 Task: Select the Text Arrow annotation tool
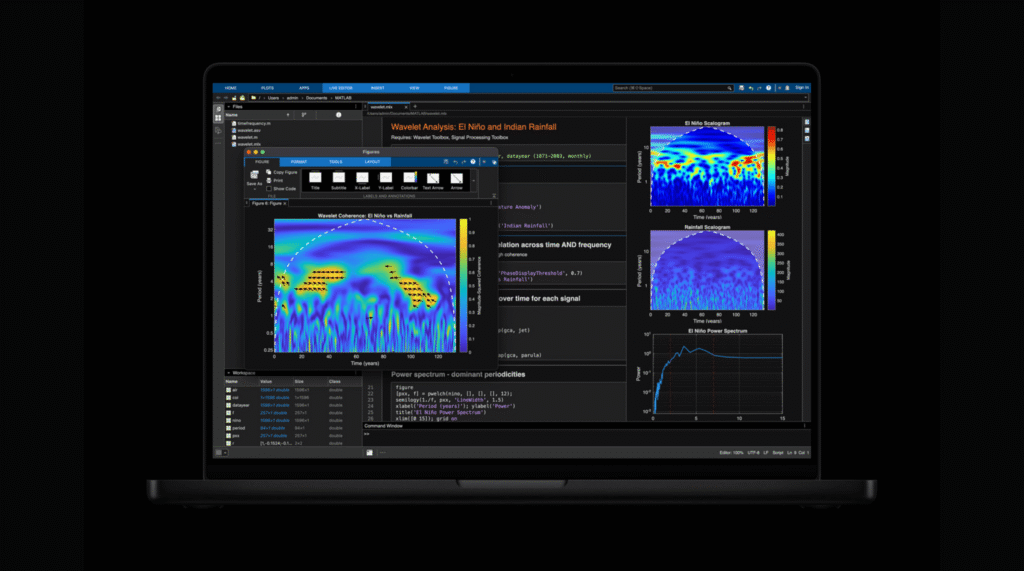coord(433,179)
